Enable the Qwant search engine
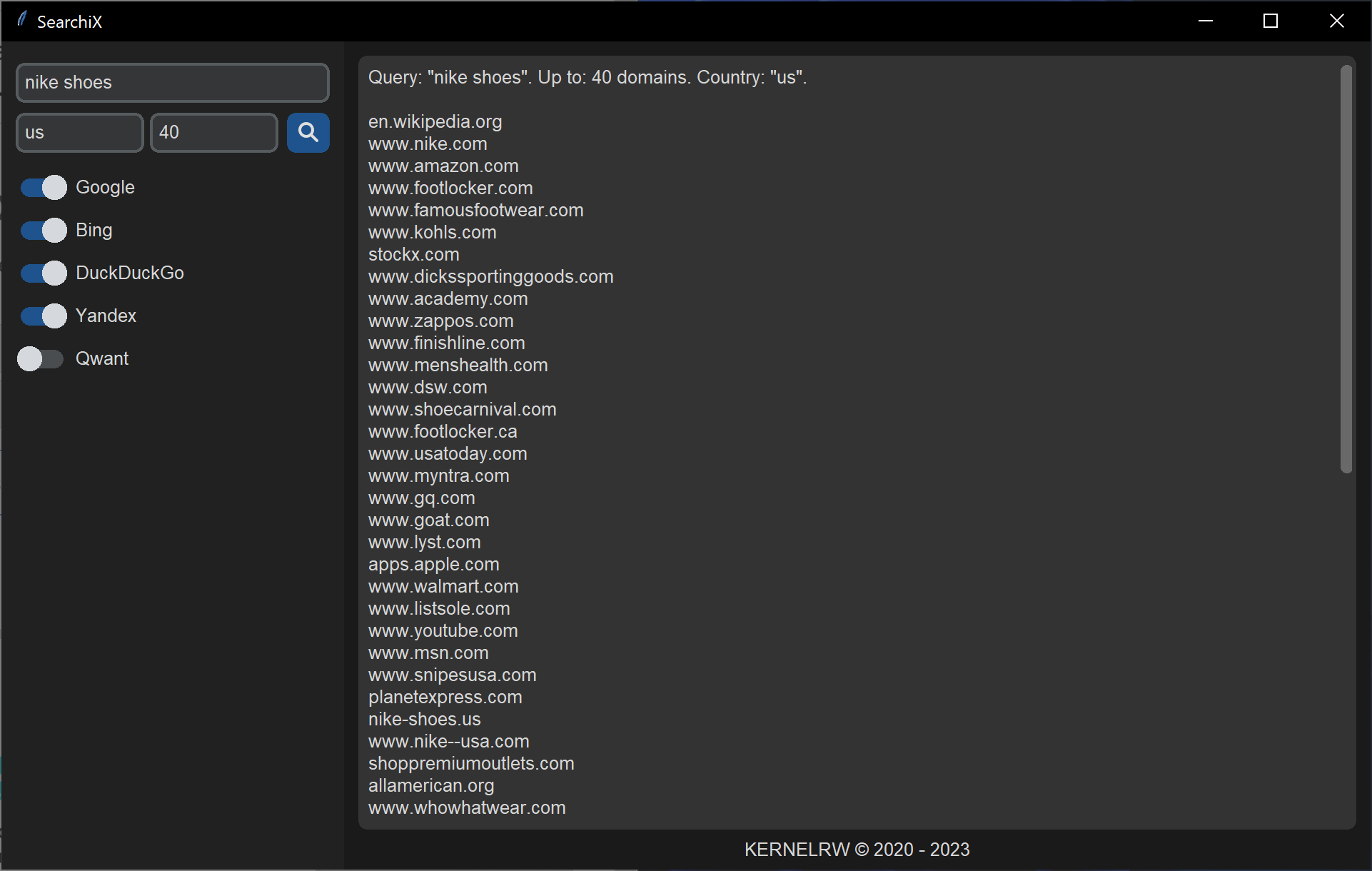1372x871 pixels. pos(41,358)
